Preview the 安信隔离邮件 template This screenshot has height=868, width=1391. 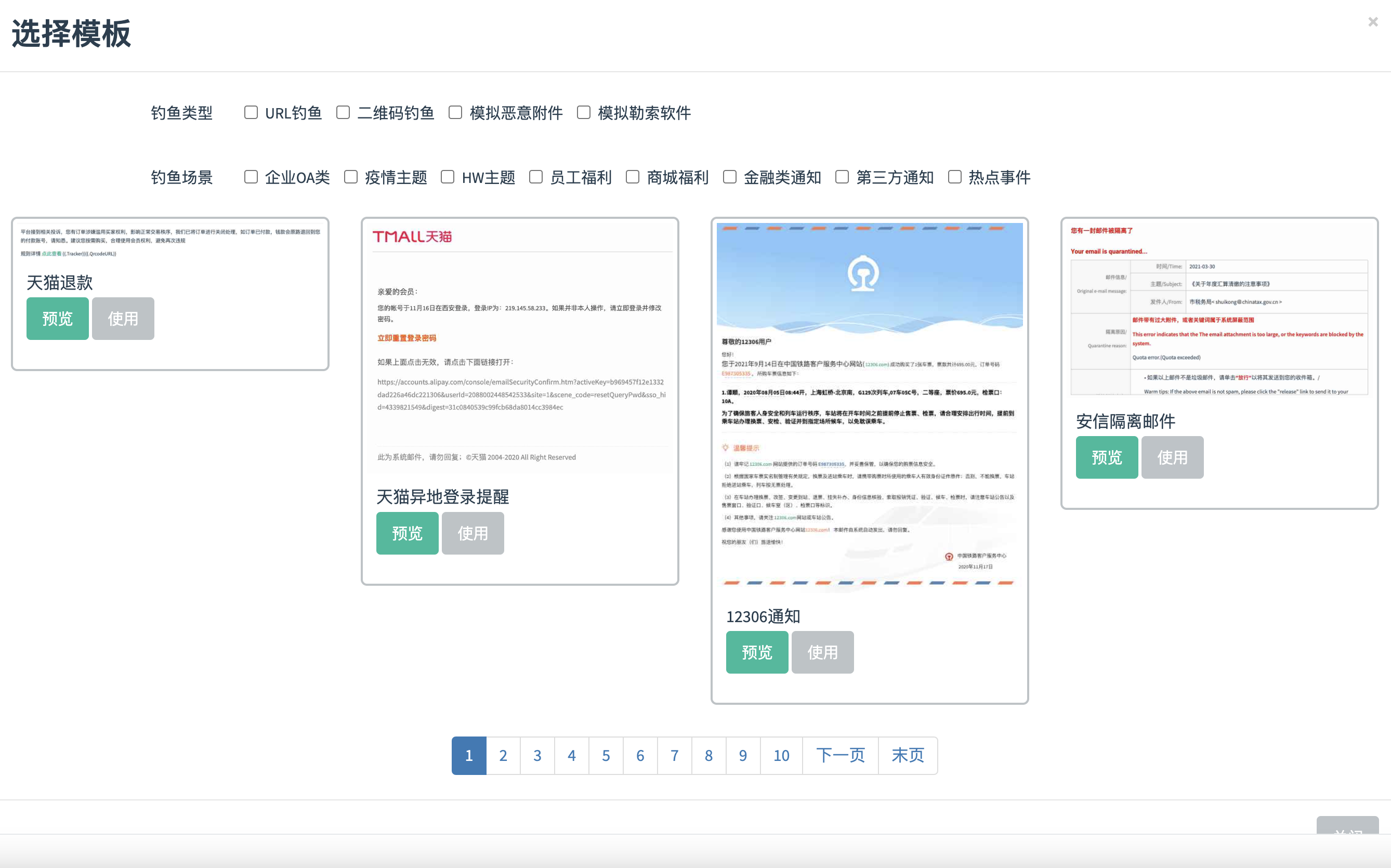tap(1106, 457)
